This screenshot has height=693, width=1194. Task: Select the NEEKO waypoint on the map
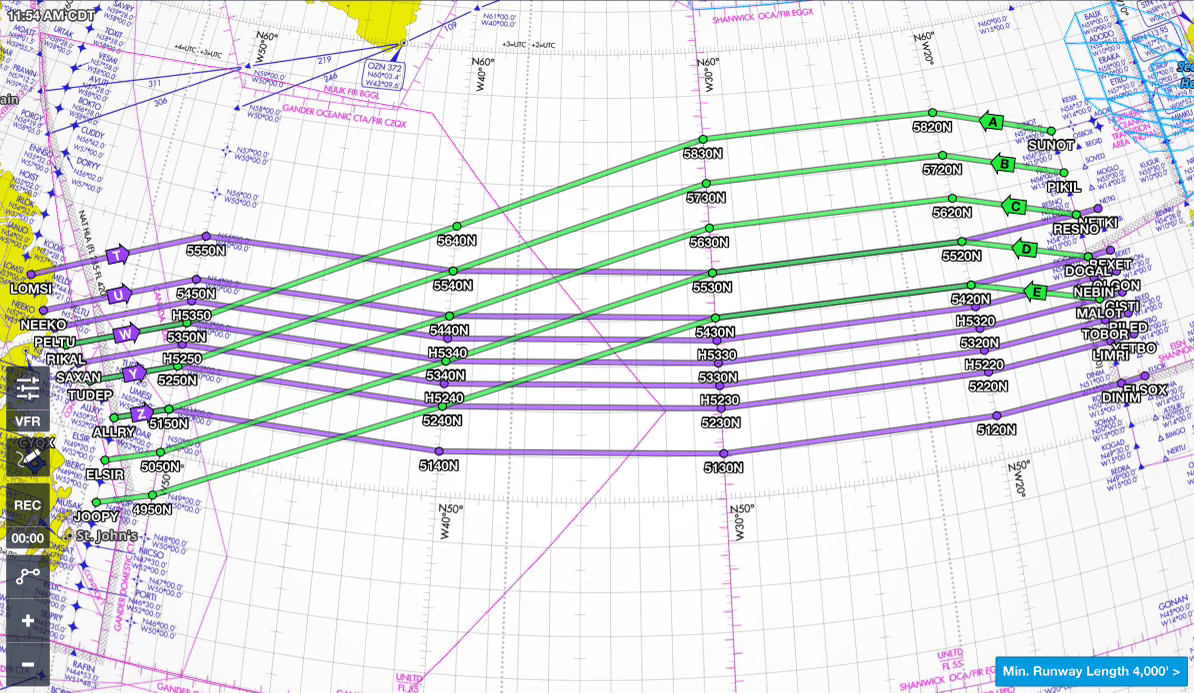click(44, 324)
